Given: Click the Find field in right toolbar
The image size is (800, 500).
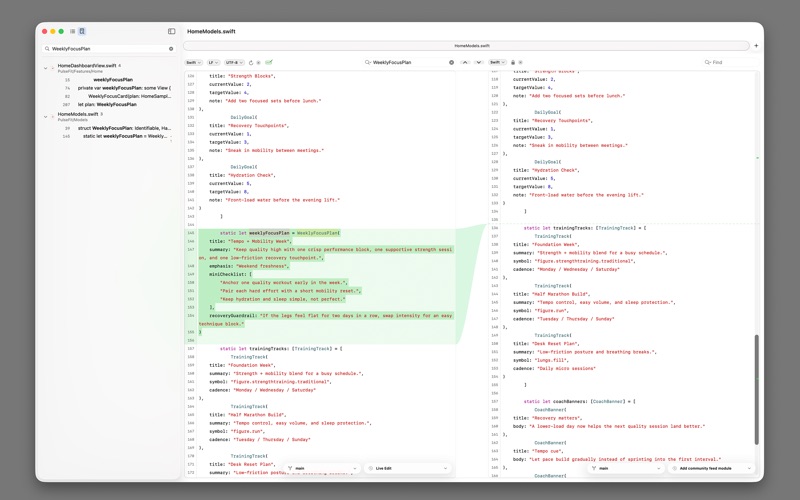Looking at the screenshot, I should (x=729, y=62).
